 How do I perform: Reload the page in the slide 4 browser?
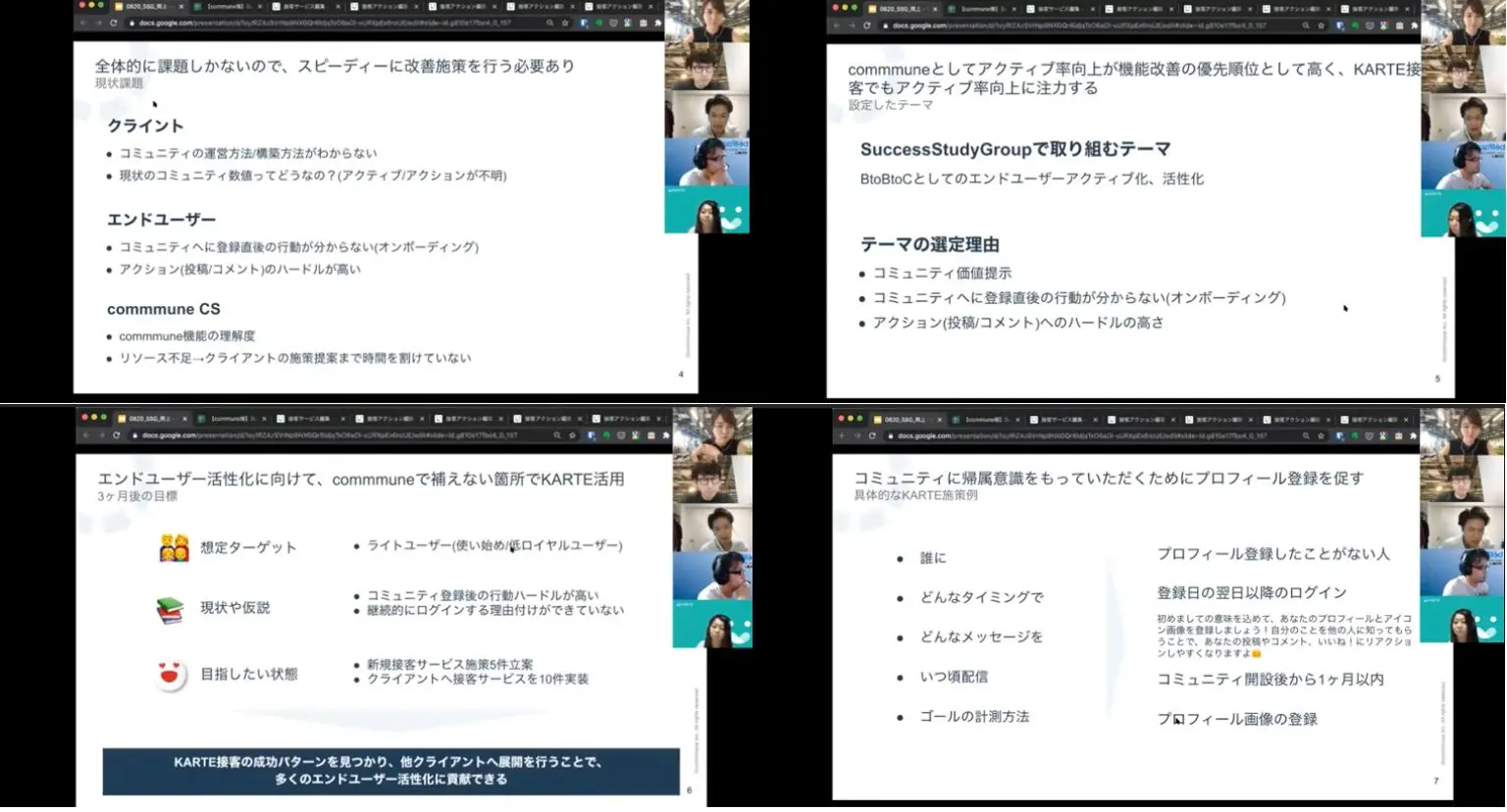tap(114, 23)
